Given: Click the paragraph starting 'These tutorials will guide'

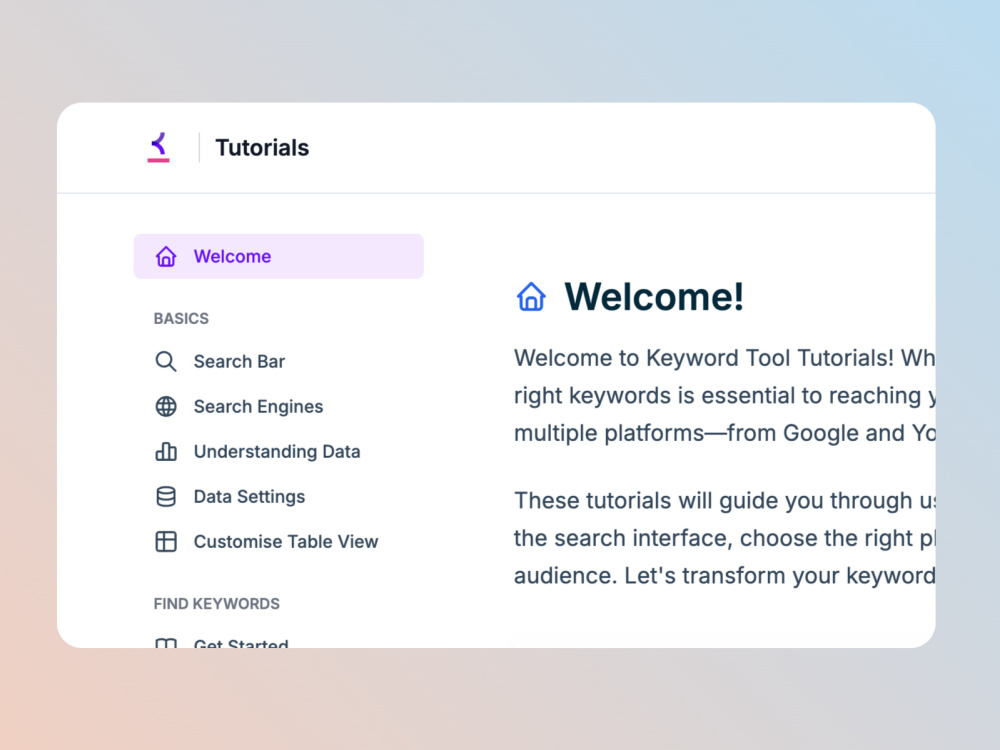Looking at the screenshot, I should tap(724, 538).
